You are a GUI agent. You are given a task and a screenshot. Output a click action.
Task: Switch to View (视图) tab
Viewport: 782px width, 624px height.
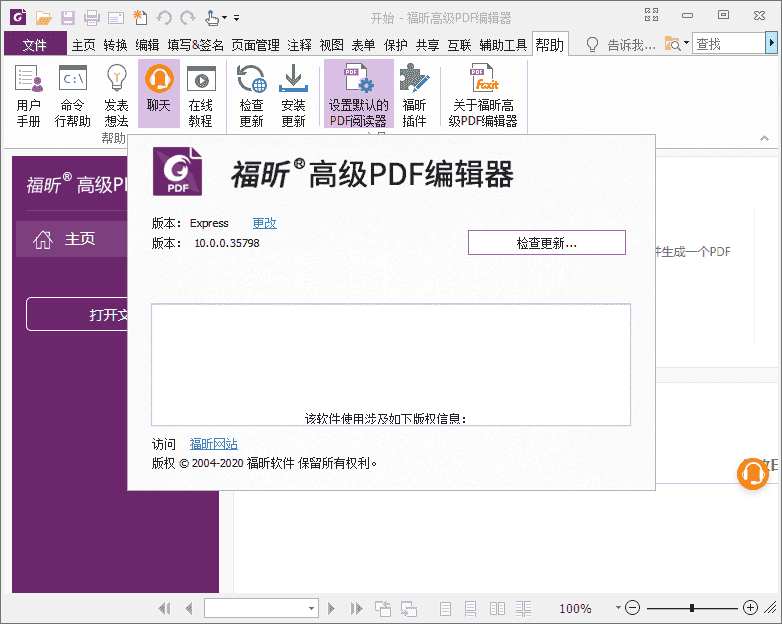[331, 45]
